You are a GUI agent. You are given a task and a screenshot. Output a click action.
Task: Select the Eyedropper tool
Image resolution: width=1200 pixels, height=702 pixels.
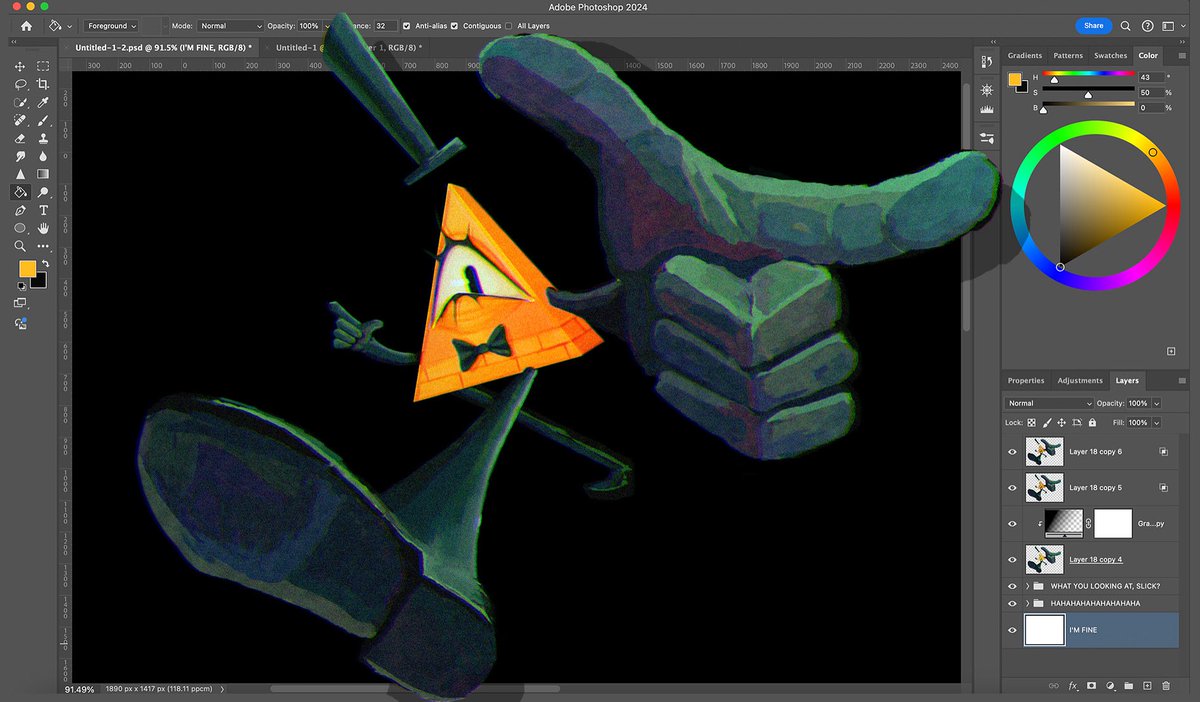(x=43, y=102)
